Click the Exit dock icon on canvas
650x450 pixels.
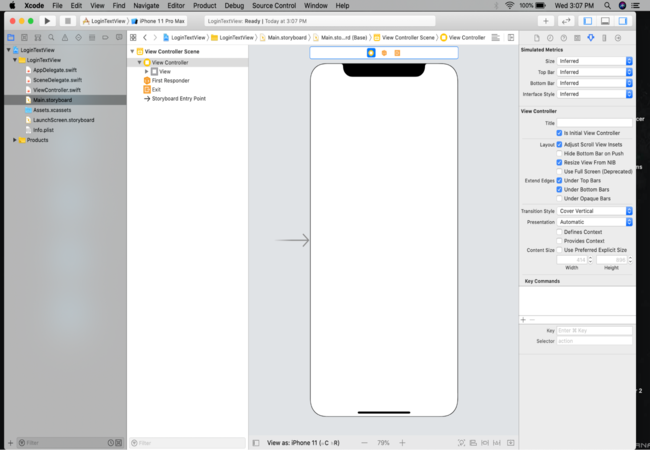(397, 53)
